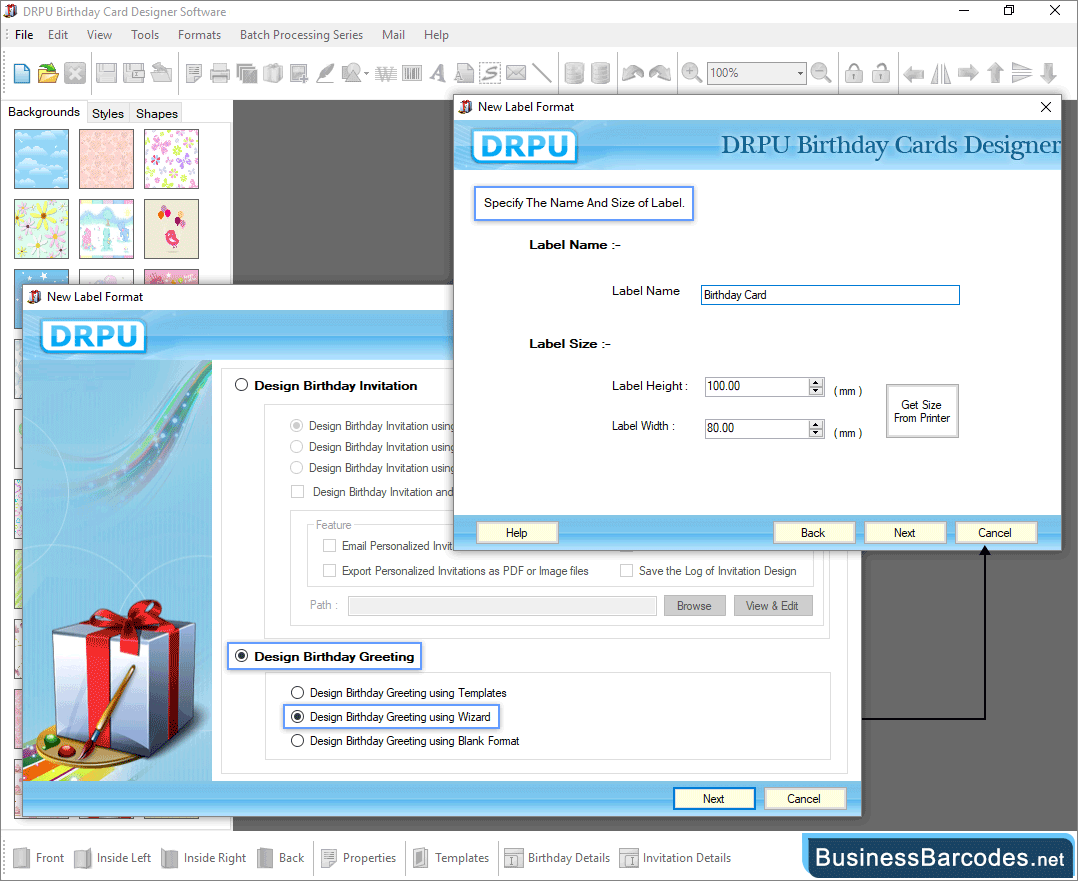Select the text tool letter A icon
The image size is (1078, 881).
[x=437, y=73]
